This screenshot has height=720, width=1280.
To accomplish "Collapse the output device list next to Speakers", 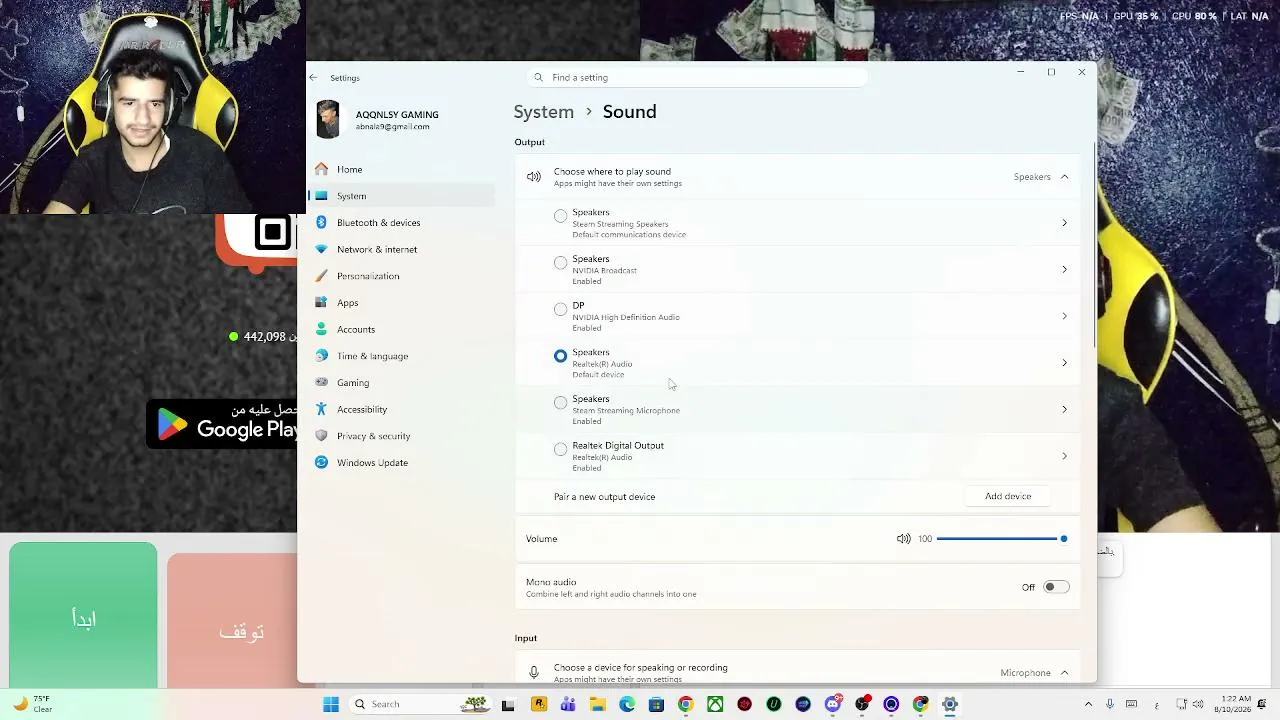I will [1064, 177].
